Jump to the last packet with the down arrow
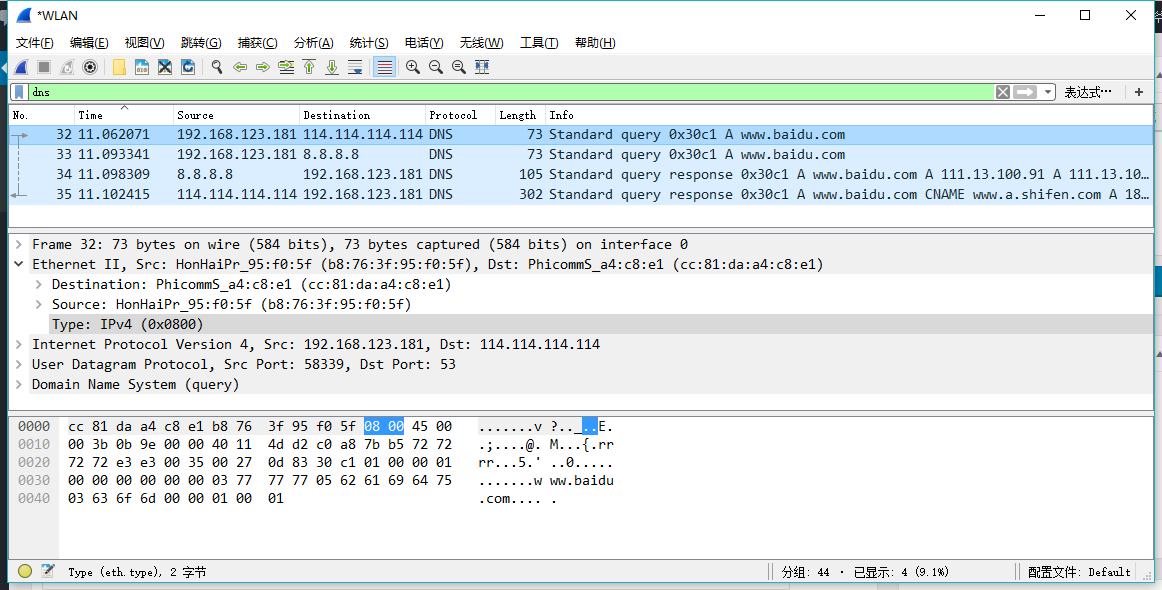 pos(332,67)
